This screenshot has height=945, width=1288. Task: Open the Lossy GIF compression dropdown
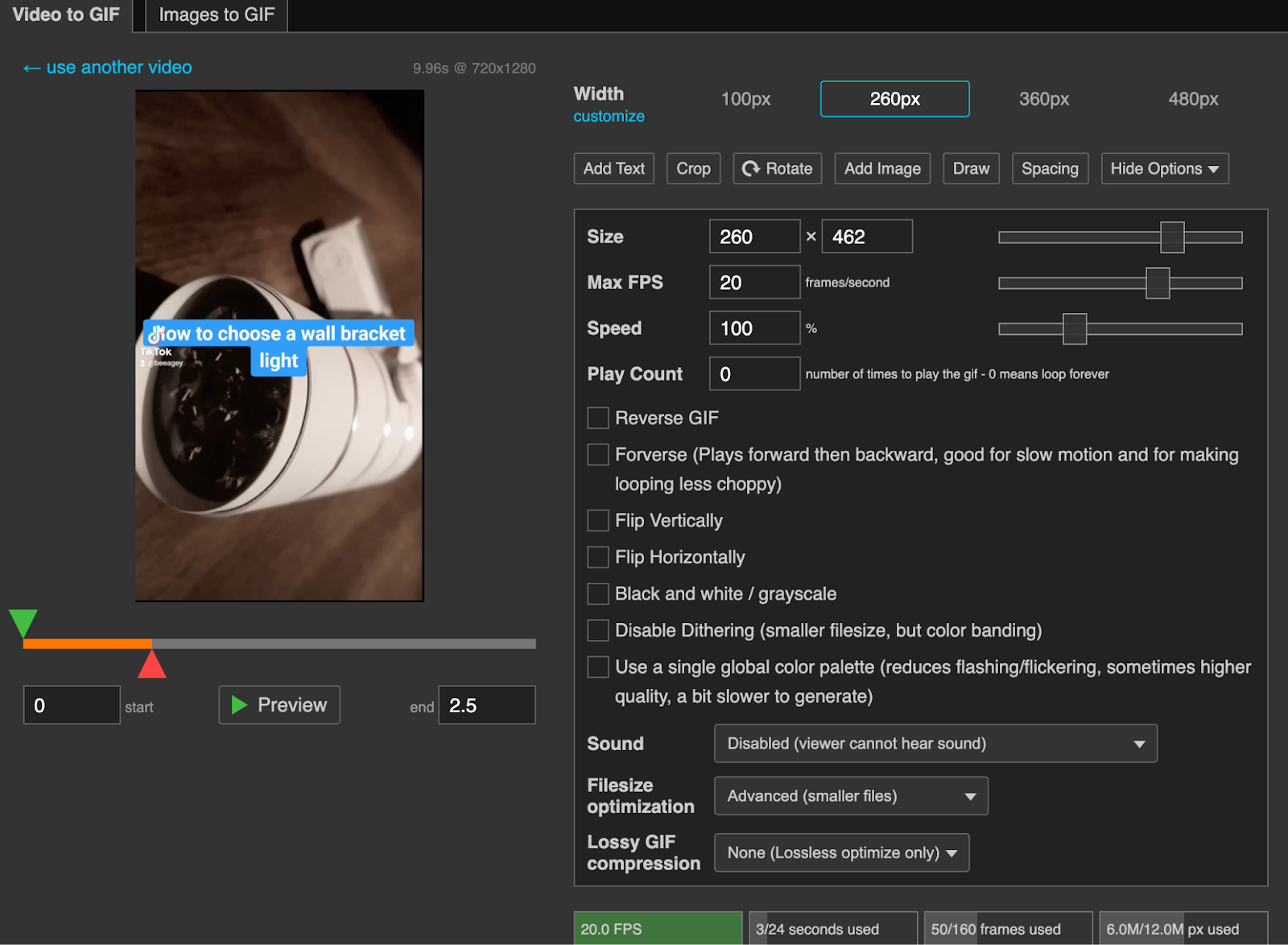840,852
